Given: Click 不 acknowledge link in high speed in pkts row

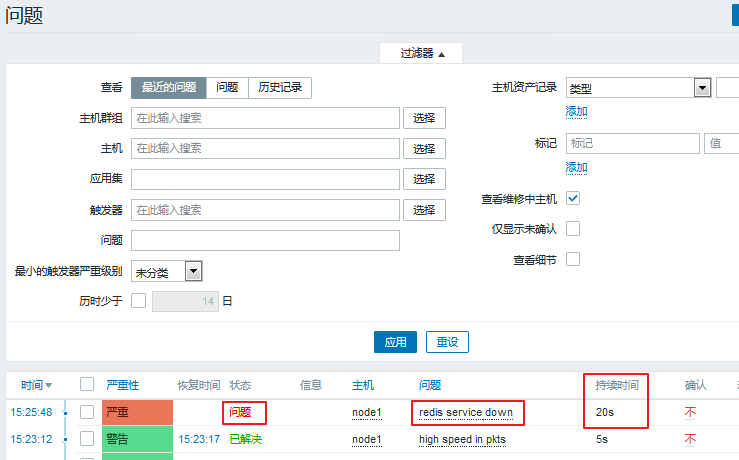Looking at the screenshot, I should pyautogui.click(x=690, y=440).
